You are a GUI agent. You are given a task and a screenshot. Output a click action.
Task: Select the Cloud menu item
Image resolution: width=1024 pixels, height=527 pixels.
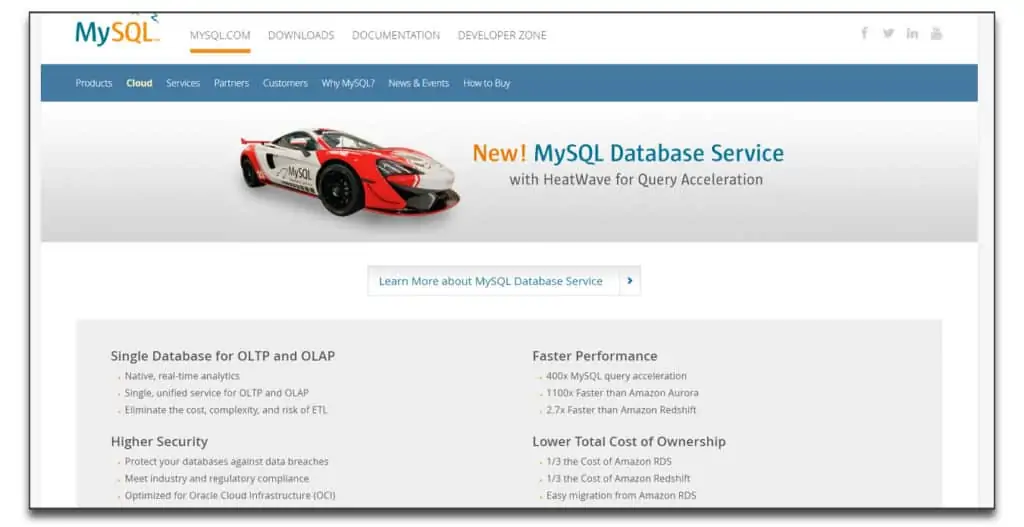pos(139,83)
